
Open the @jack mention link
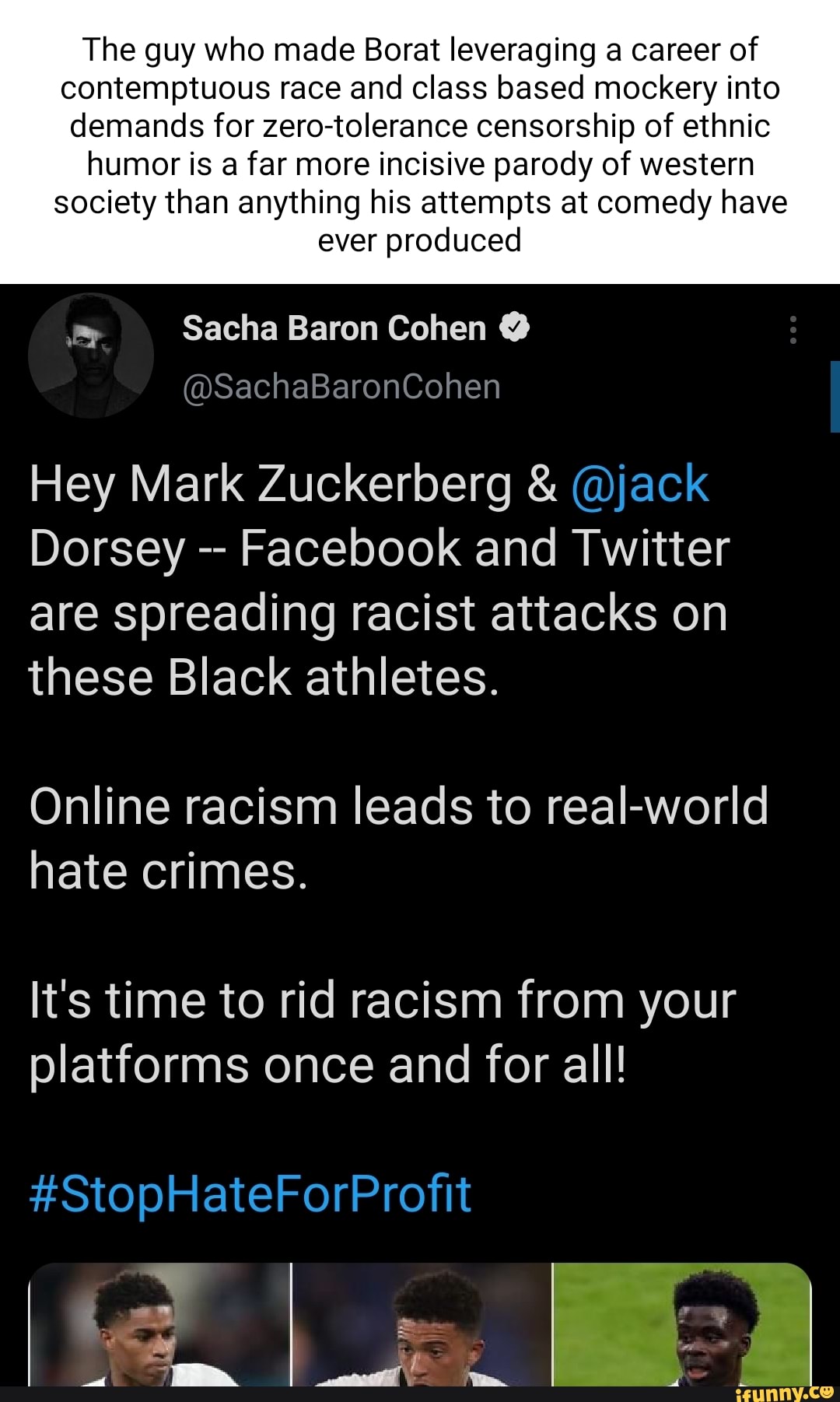(639, 484)
